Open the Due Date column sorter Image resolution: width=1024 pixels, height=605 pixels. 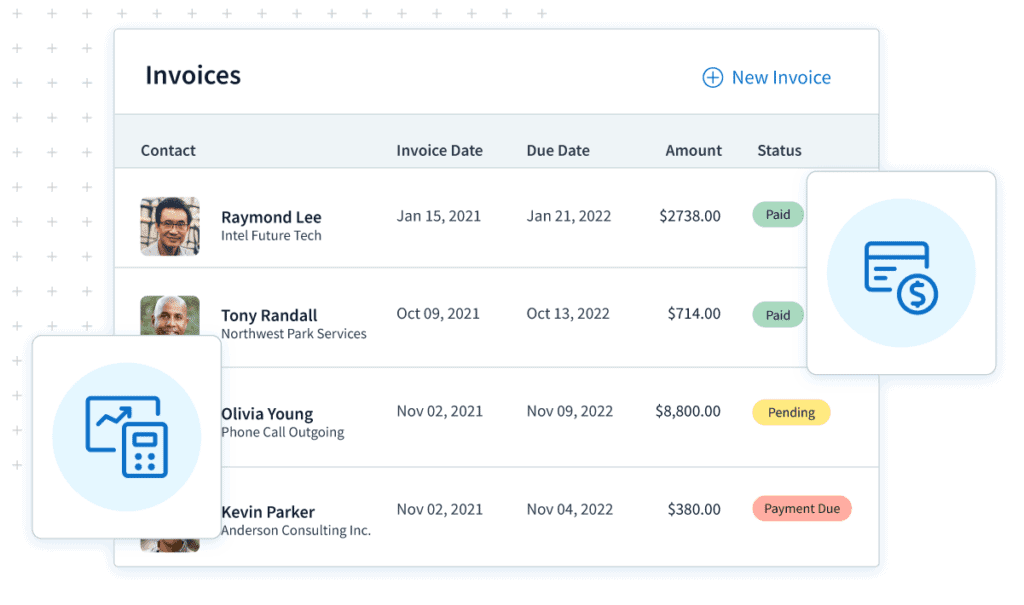click(557, 150)
